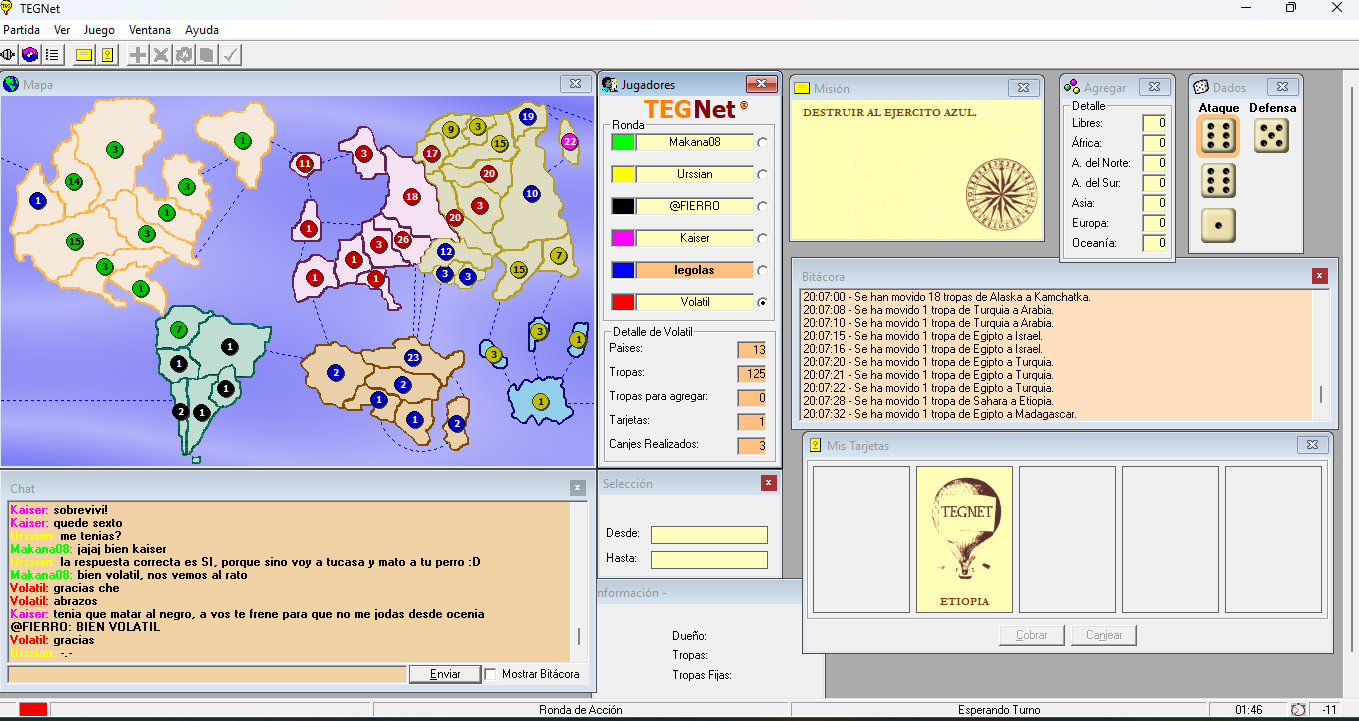Click the green 7 token in South America
1359x721 pixels.
tap(178, 329)
